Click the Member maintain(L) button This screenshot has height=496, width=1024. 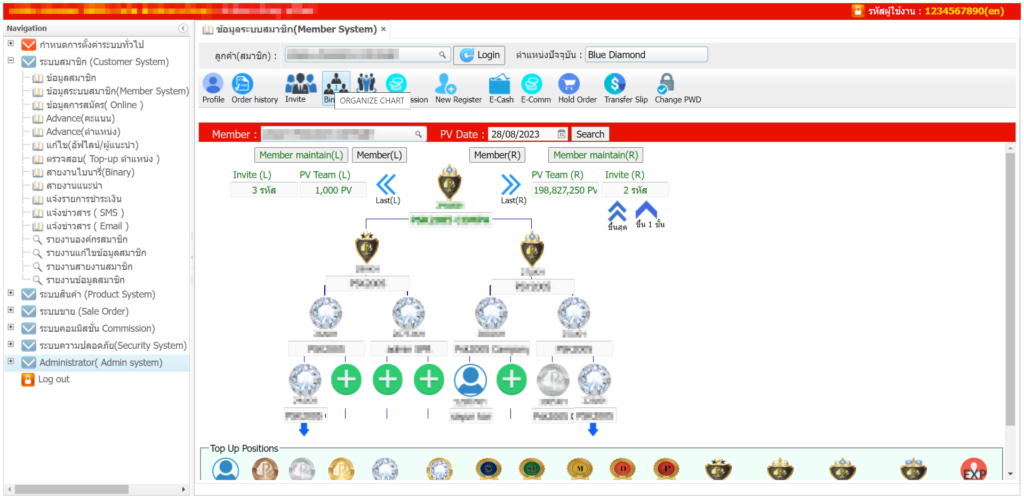[x=300, y=155]
